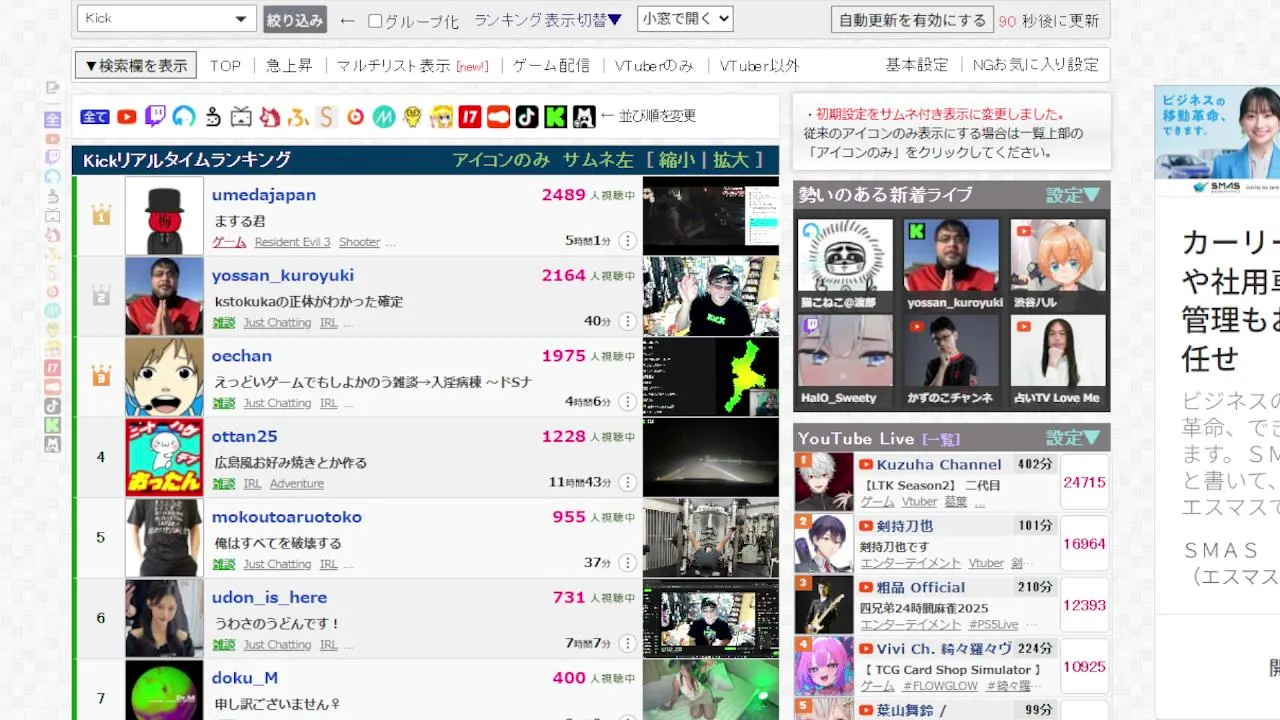Click ottan25 Adventure tag
The height and width of the screenshot is (720, 1280).
click(x=297, y=484)
